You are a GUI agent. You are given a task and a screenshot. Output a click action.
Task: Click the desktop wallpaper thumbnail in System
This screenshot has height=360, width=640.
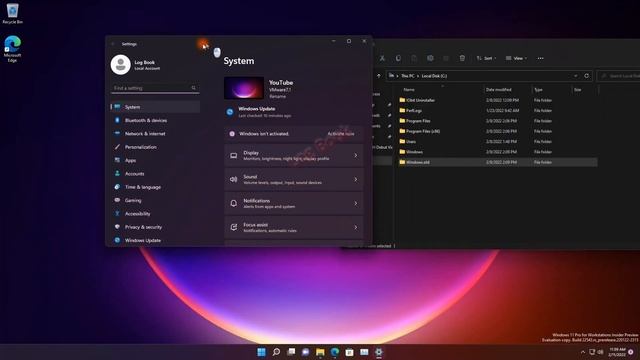point(244,88)
